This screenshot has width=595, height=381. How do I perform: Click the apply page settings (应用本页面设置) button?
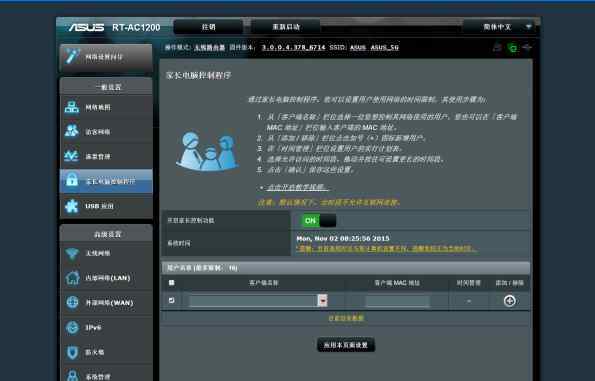[346, 345]
